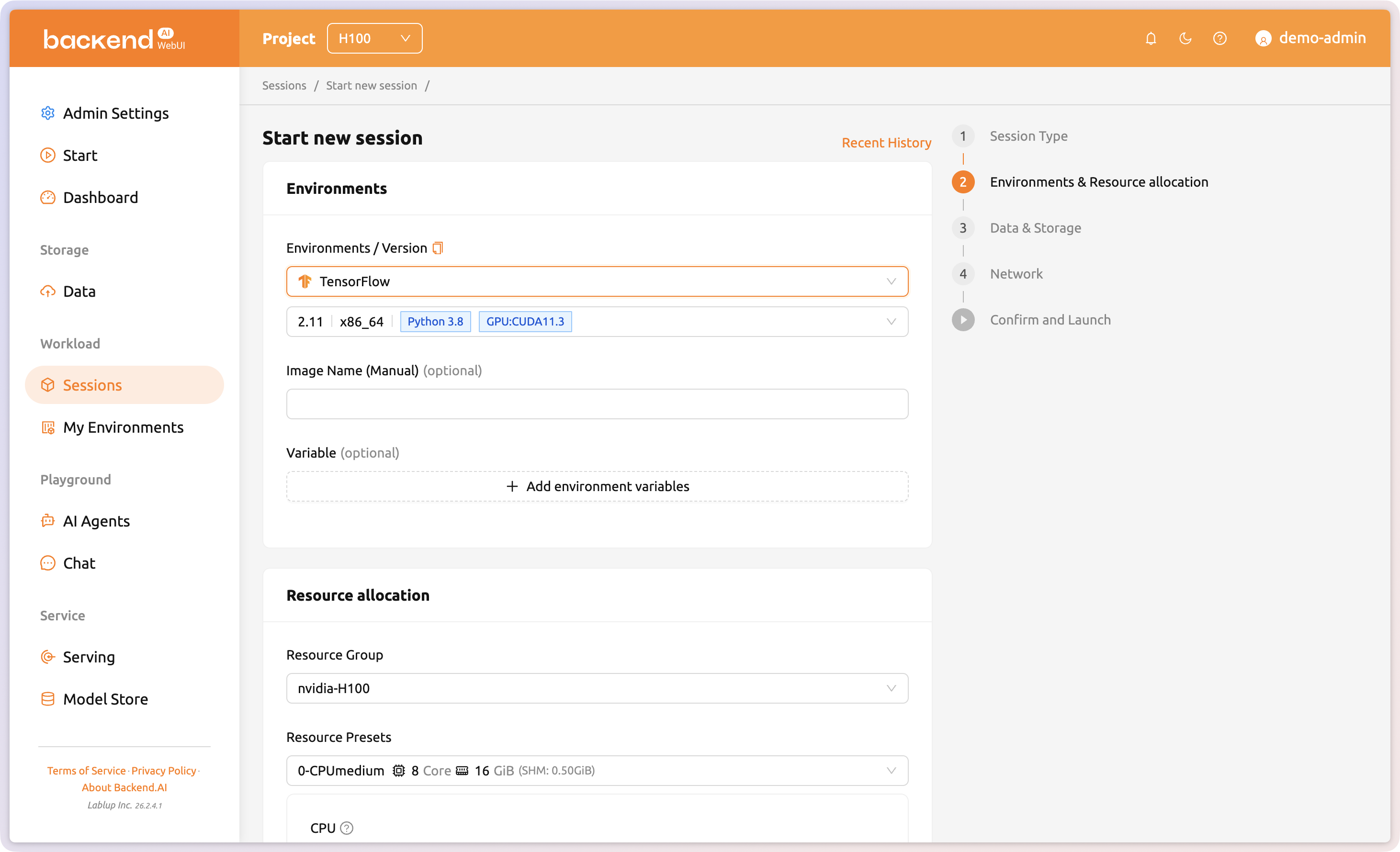Click the demo-admin user avatar icon

click(x=1263, y=39)
